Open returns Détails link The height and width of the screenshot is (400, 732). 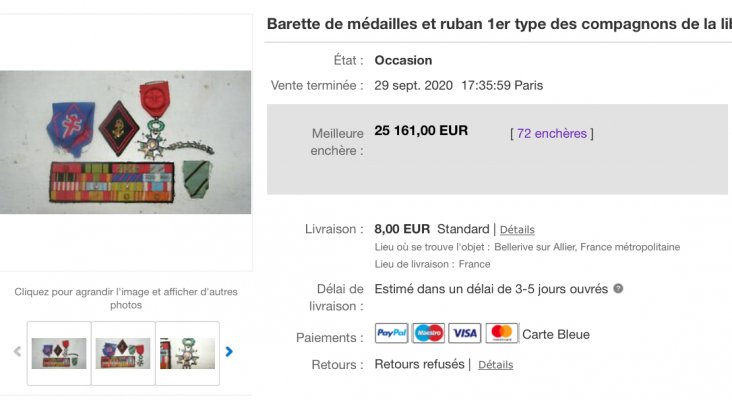click(495, 365)
